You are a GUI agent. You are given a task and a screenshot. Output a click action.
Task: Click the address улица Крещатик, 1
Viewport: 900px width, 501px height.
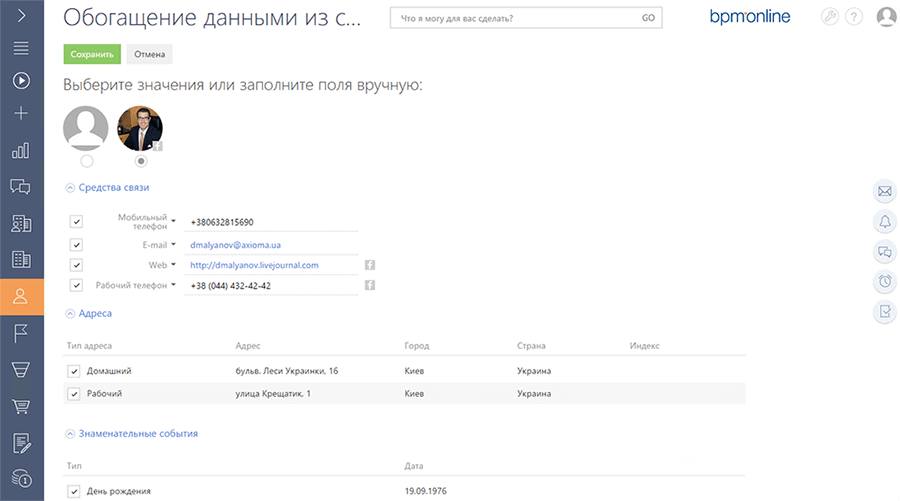(273, 394)
